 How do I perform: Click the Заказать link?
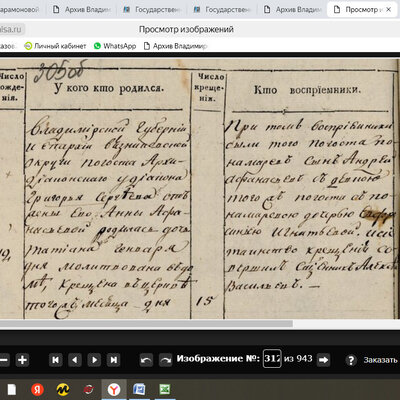(380, 360)
